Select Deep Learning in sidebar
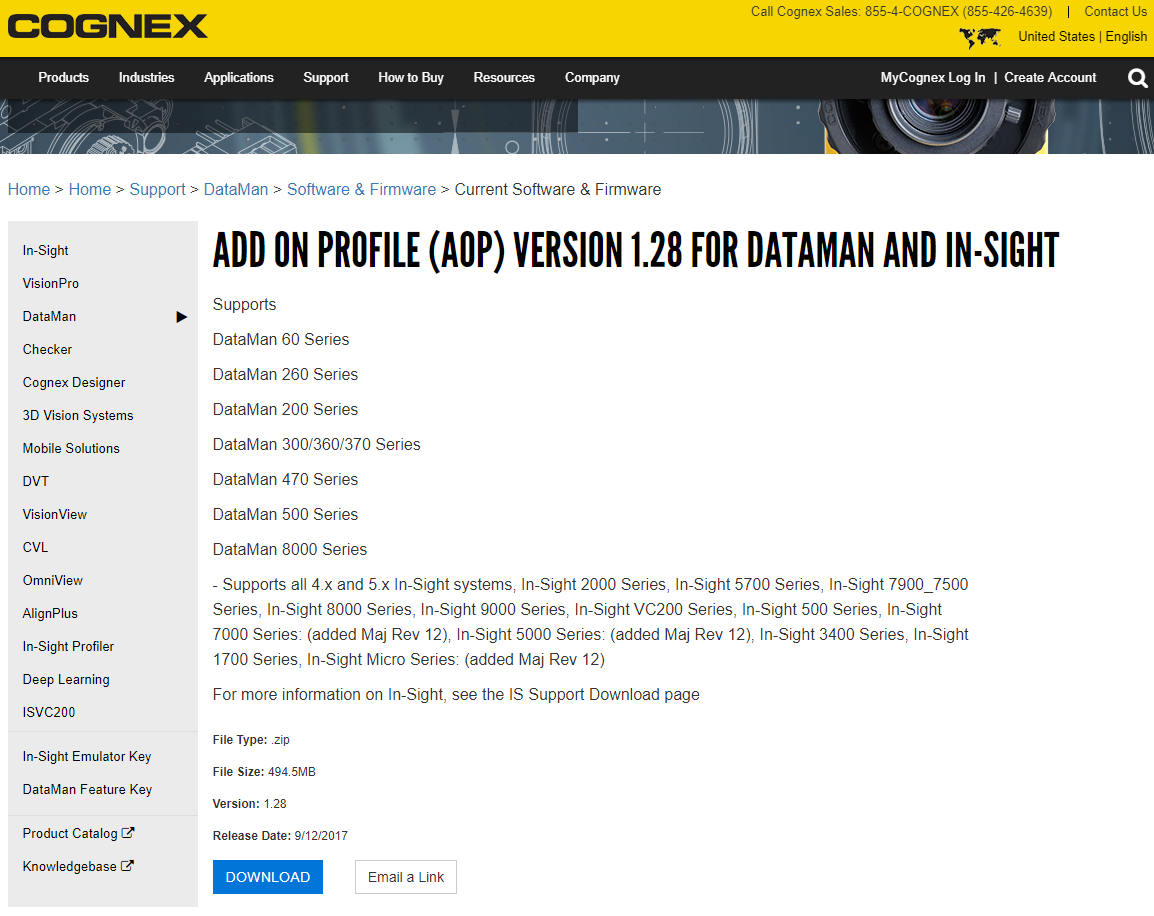 coord(66,679)
